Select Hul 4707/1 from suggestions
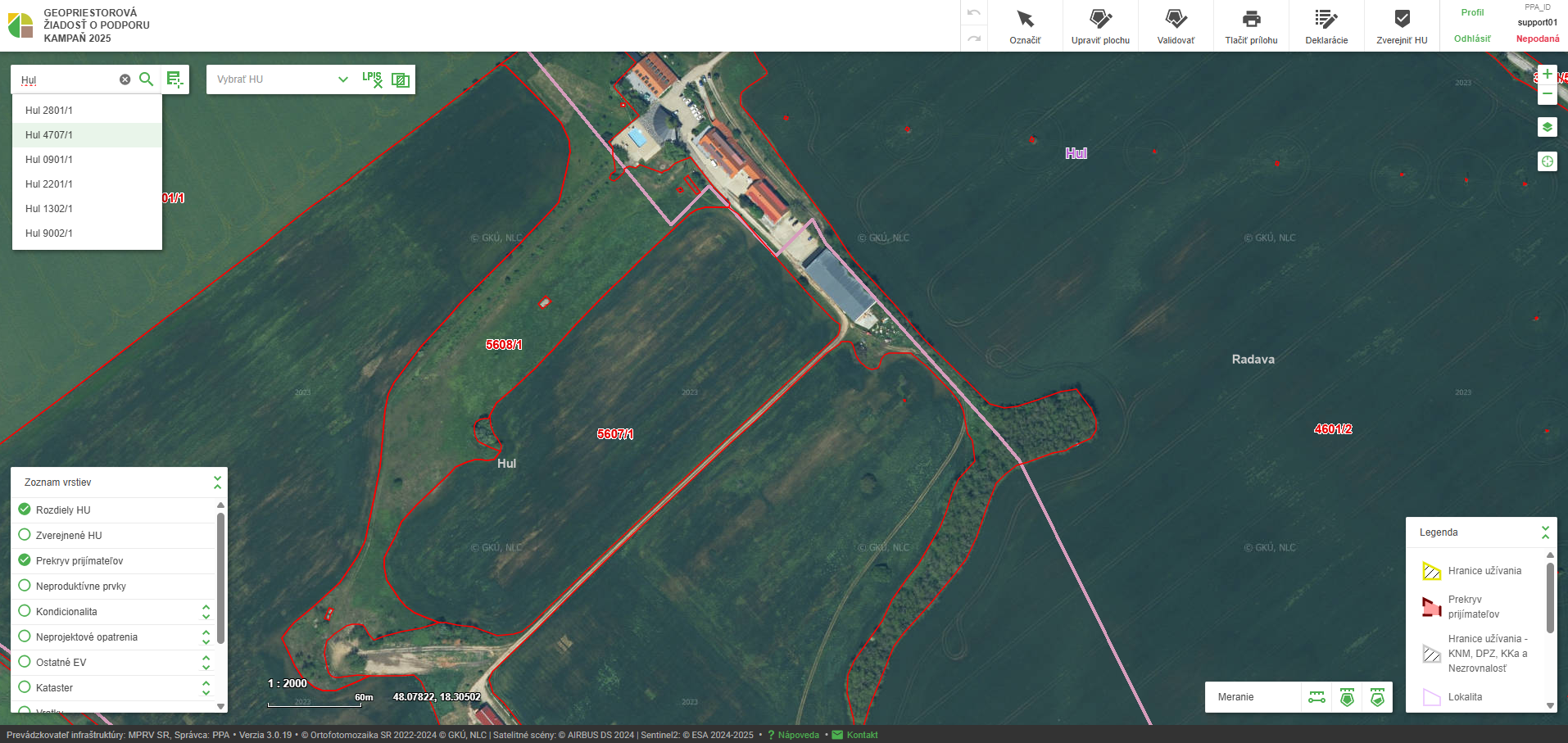The height and width of the screenshot is (743, 1568). click(49, 135)
